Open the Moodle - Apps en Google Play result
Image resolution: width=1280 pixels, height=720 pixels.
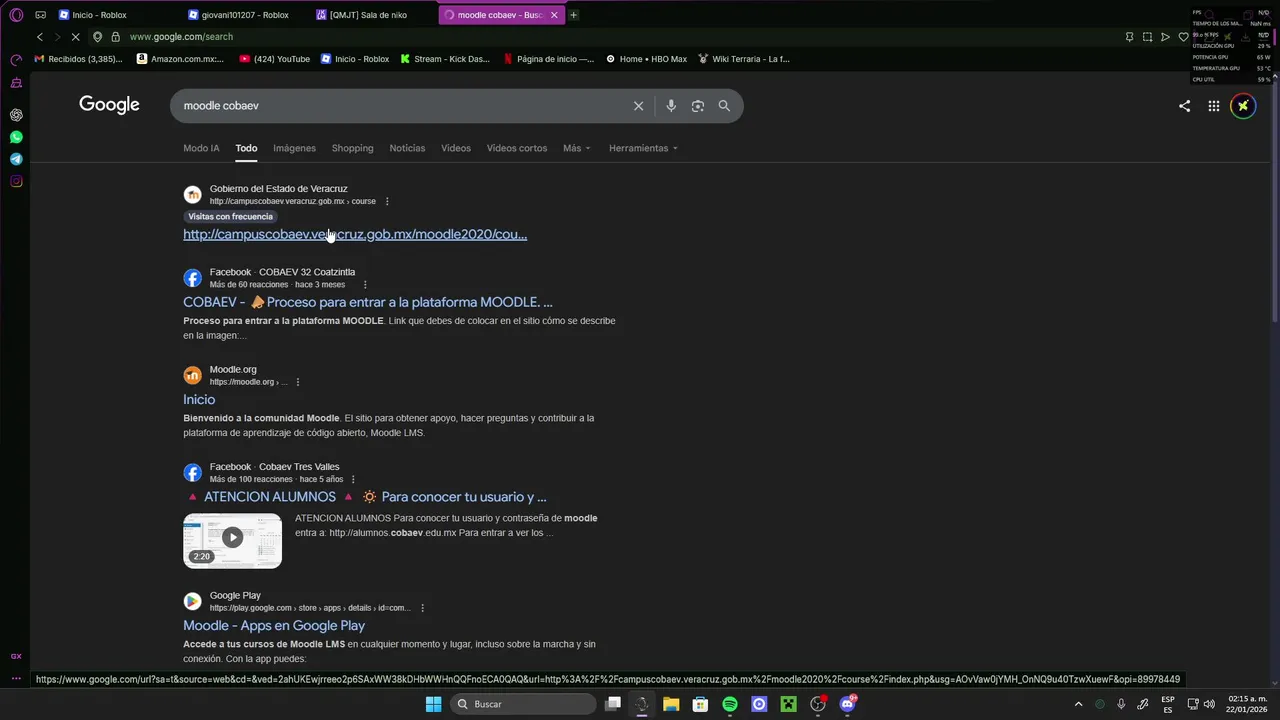pos(274,626)
